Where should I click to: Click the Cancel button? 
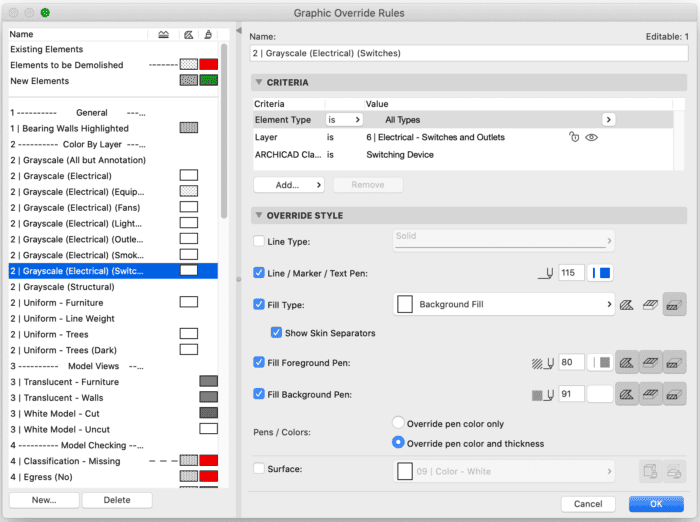click(588, 504)
